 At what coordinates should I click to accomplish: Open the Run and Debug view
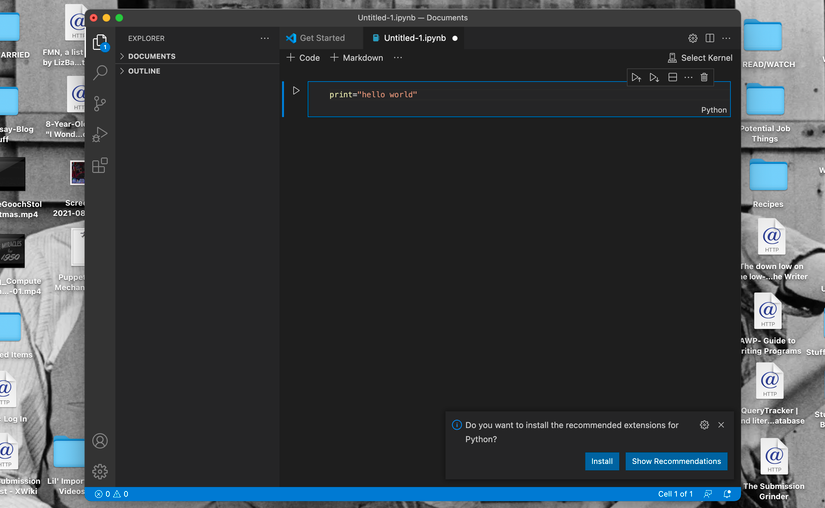pyautogui.click(x=100, y=134)
